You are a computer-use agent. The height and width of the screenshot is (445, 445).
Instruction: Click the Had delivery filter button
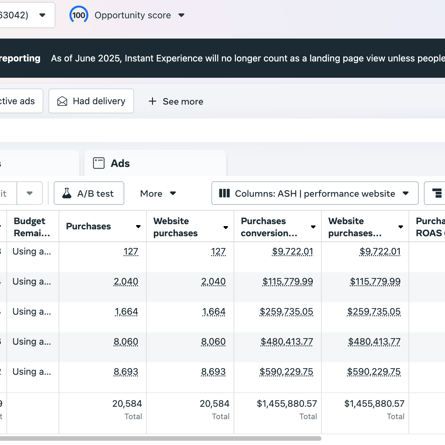(x=91, y=101)
